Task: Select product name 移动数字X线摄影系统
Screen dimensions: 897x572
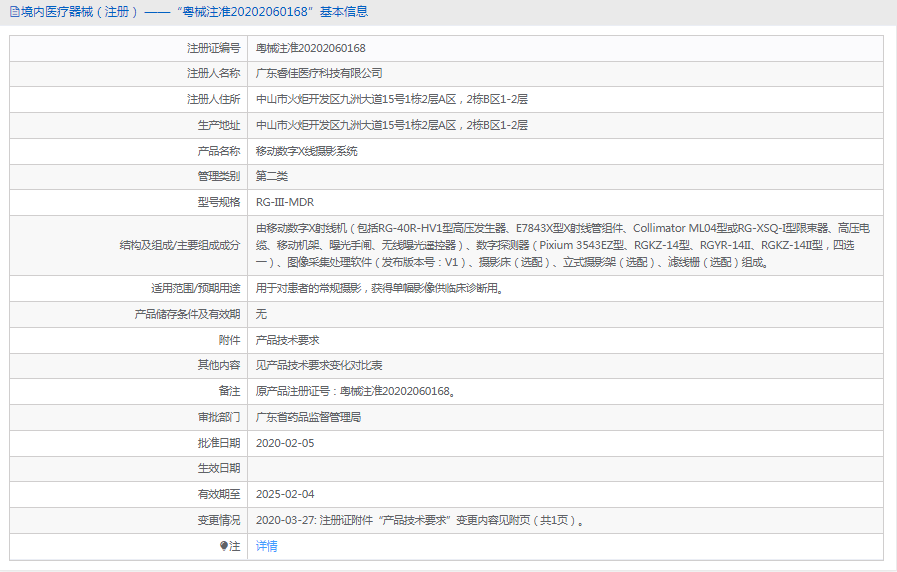Action: [307, 151]
